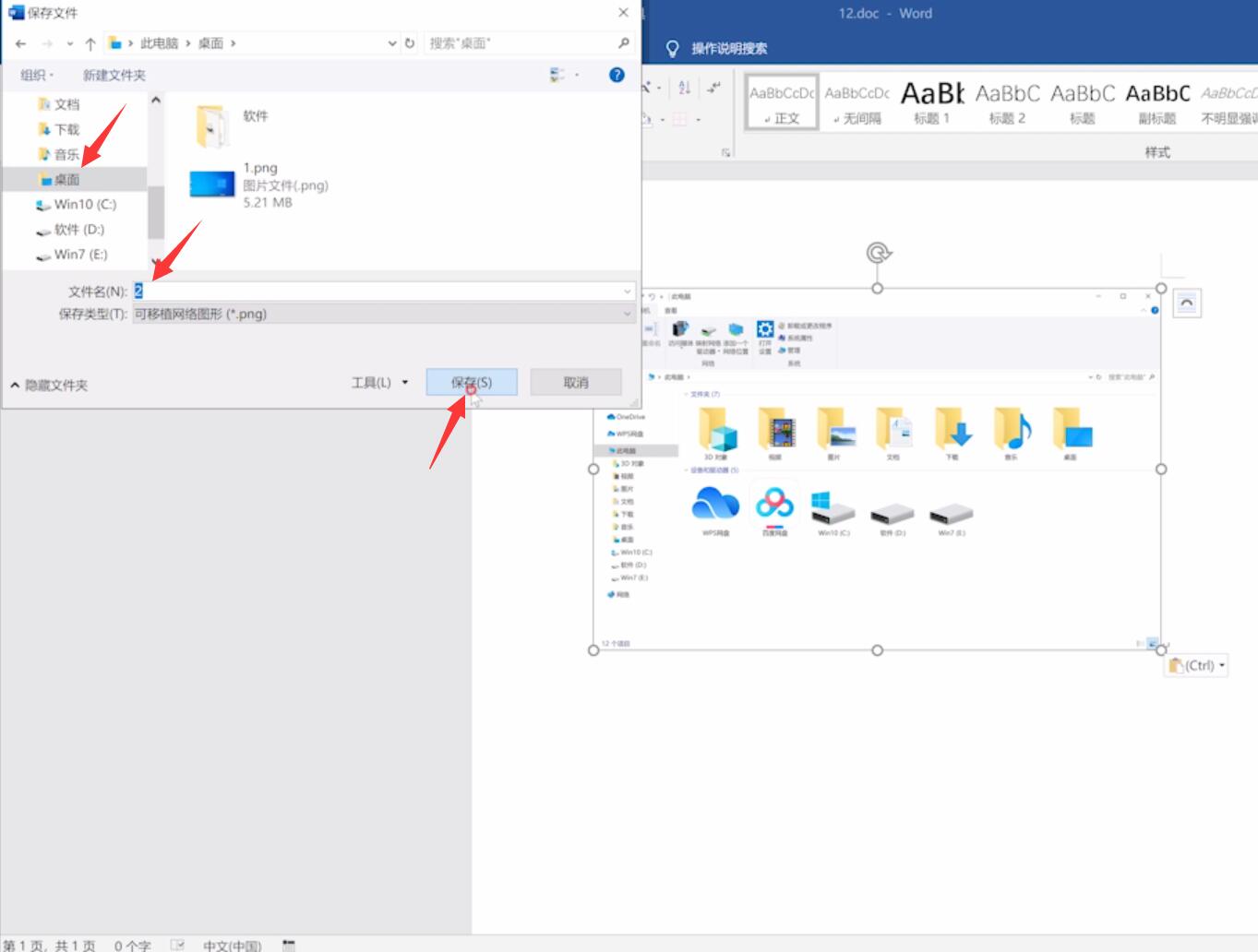Click the proofing check icon in status bar
Image resolution: width=1258 pixels, height=952 pixels.
[178, 946]
